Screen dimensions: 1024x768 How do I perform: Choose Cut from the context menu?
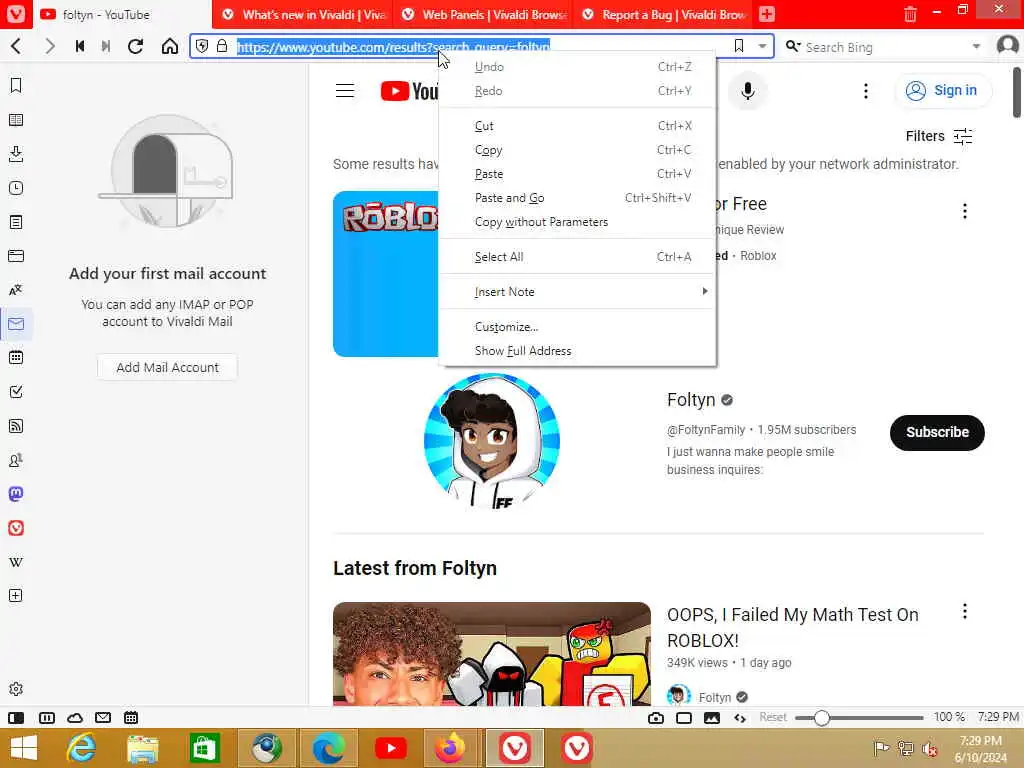[578, 126]
